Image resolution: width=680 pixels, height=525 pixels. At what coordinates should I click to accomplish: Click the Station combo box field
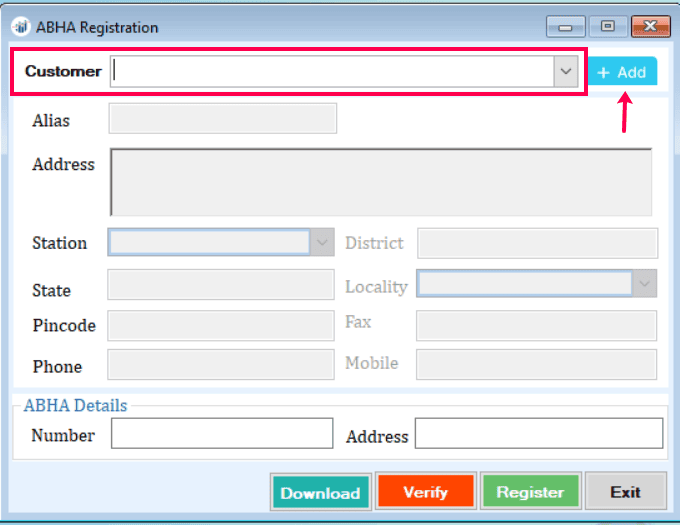209,242
